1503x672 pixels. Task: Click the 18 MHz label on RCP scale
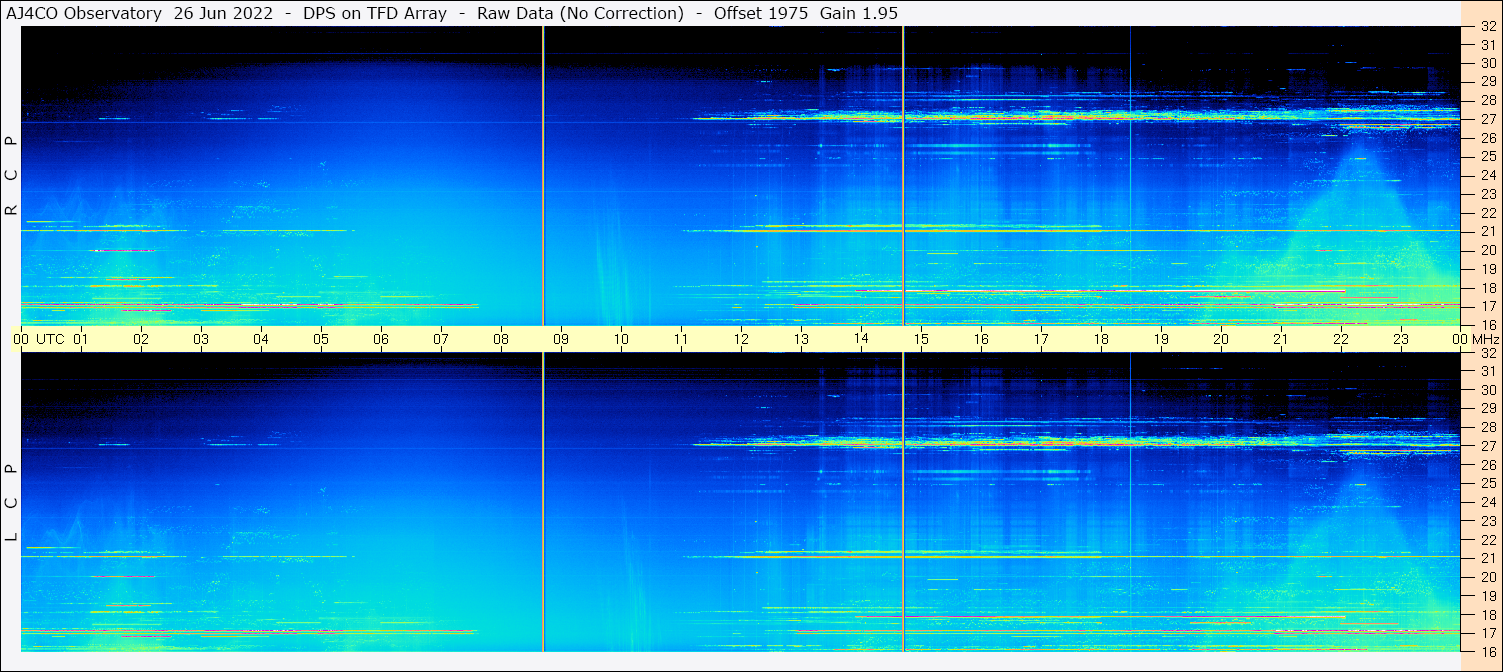pos(1488,288)
